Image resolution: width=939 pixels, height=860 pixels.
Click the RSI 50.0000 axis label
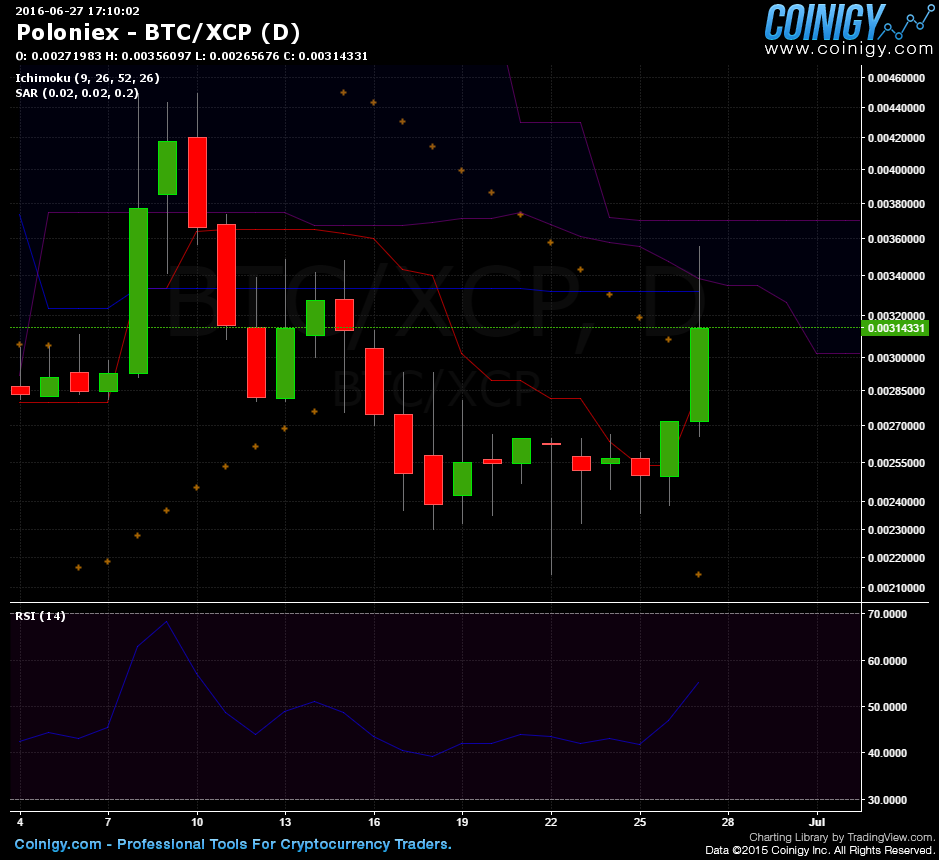(887, 707)
